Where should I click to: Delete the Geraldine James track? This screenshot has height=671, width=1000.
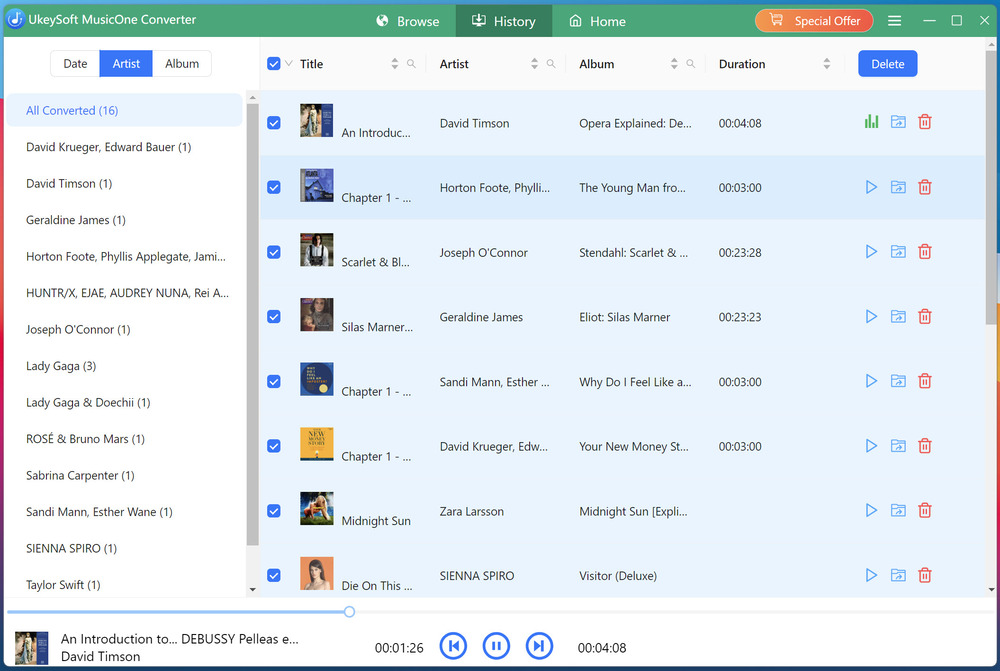tap(925, 316)
